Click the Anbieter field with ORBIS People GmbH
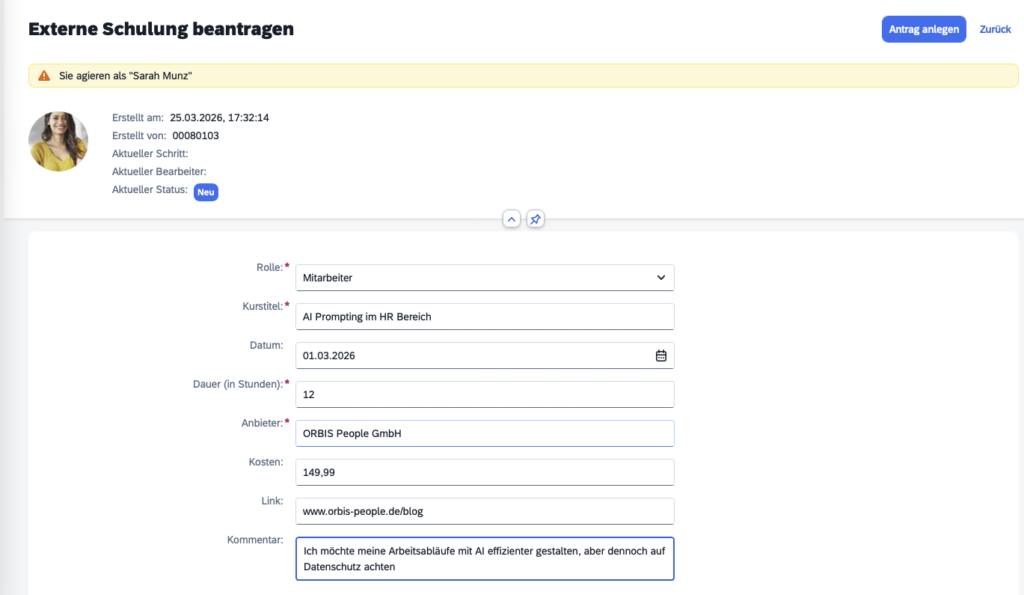This screenshot has height=595, width=1024. [484, 433]
